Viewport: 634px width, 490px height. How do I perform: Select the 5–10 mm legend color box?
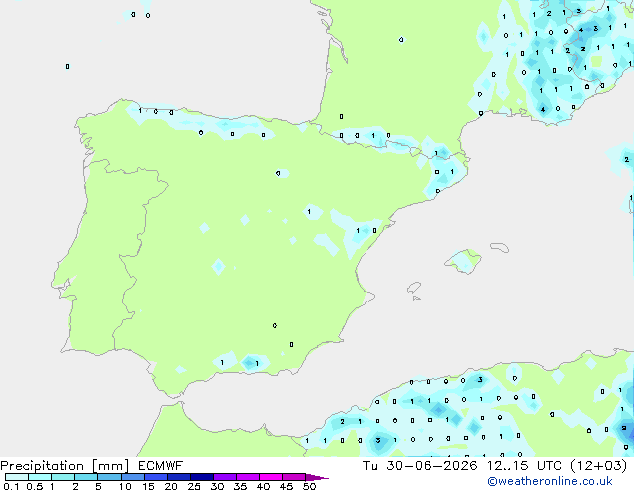(109, 477)
